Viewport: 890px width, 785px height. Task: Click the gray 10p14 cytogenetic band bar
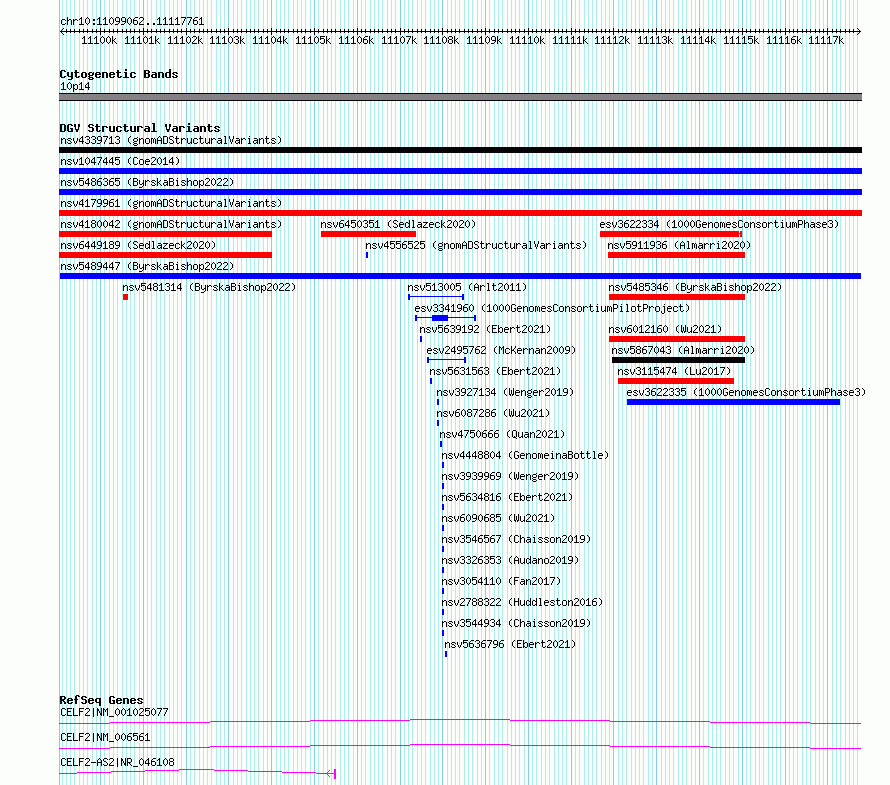point(460,97)
